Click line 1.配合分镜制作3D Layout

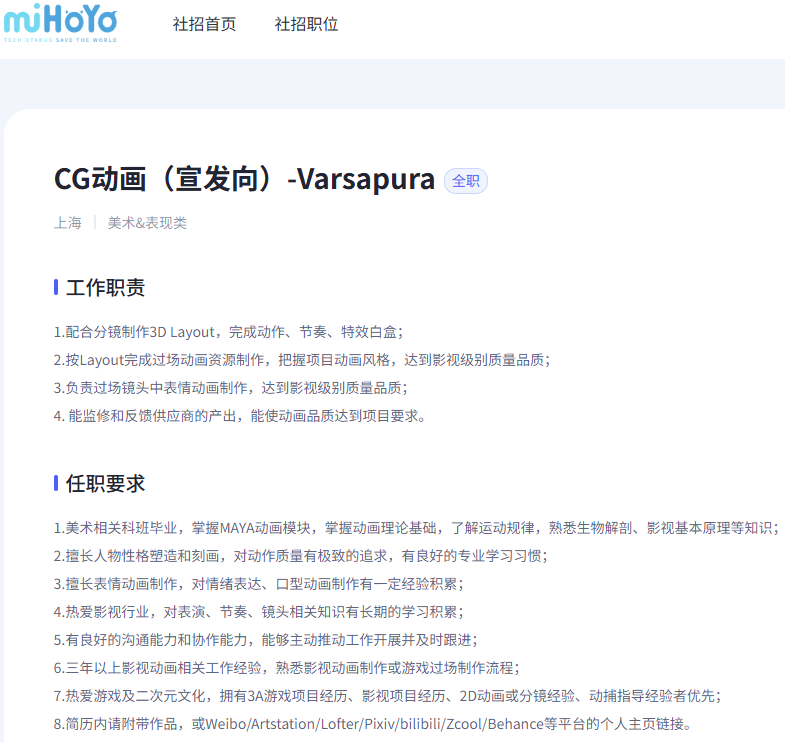coord(228,332)
